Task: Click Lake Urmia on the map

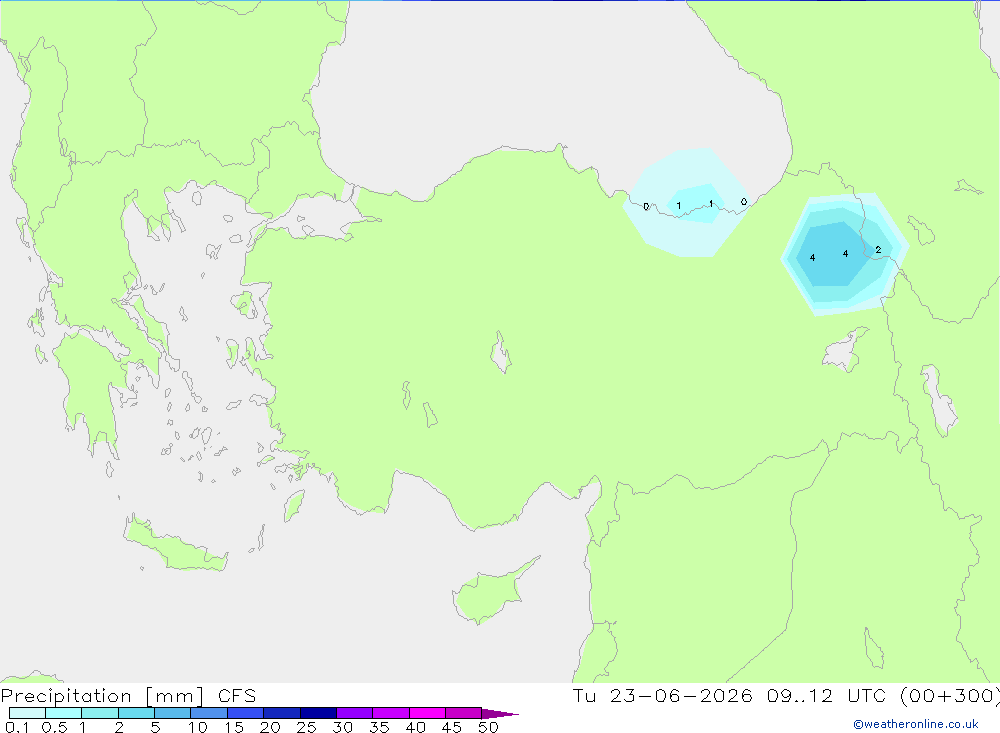Action: (938, 400)
